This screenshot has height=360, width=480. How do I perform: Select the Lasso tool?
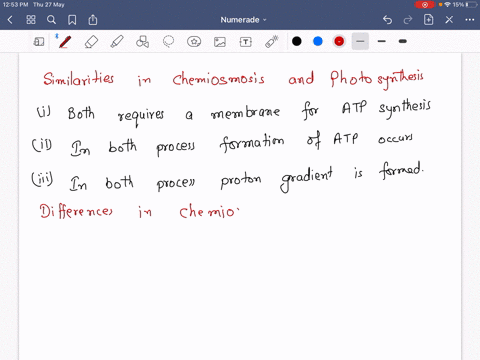(168, 42)
